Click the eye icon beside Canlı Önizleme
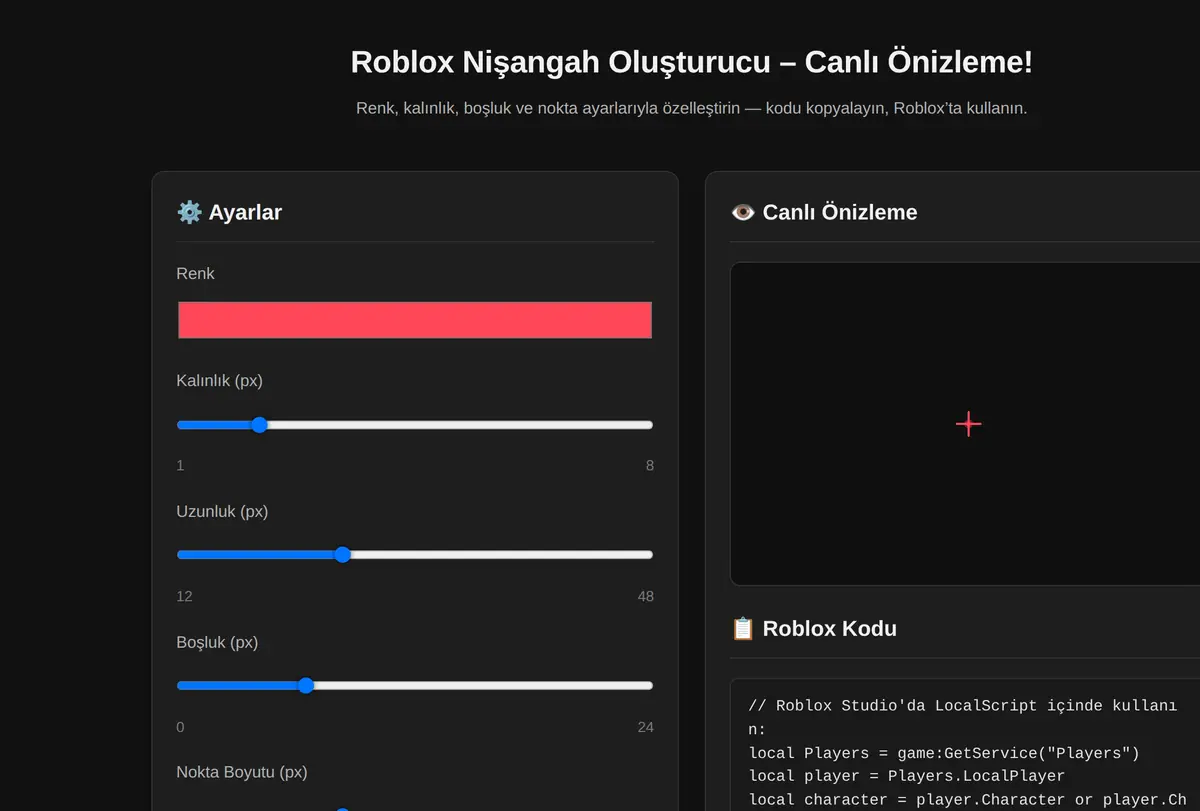This screenshot has width=1200, height=811. click(743, 212)
